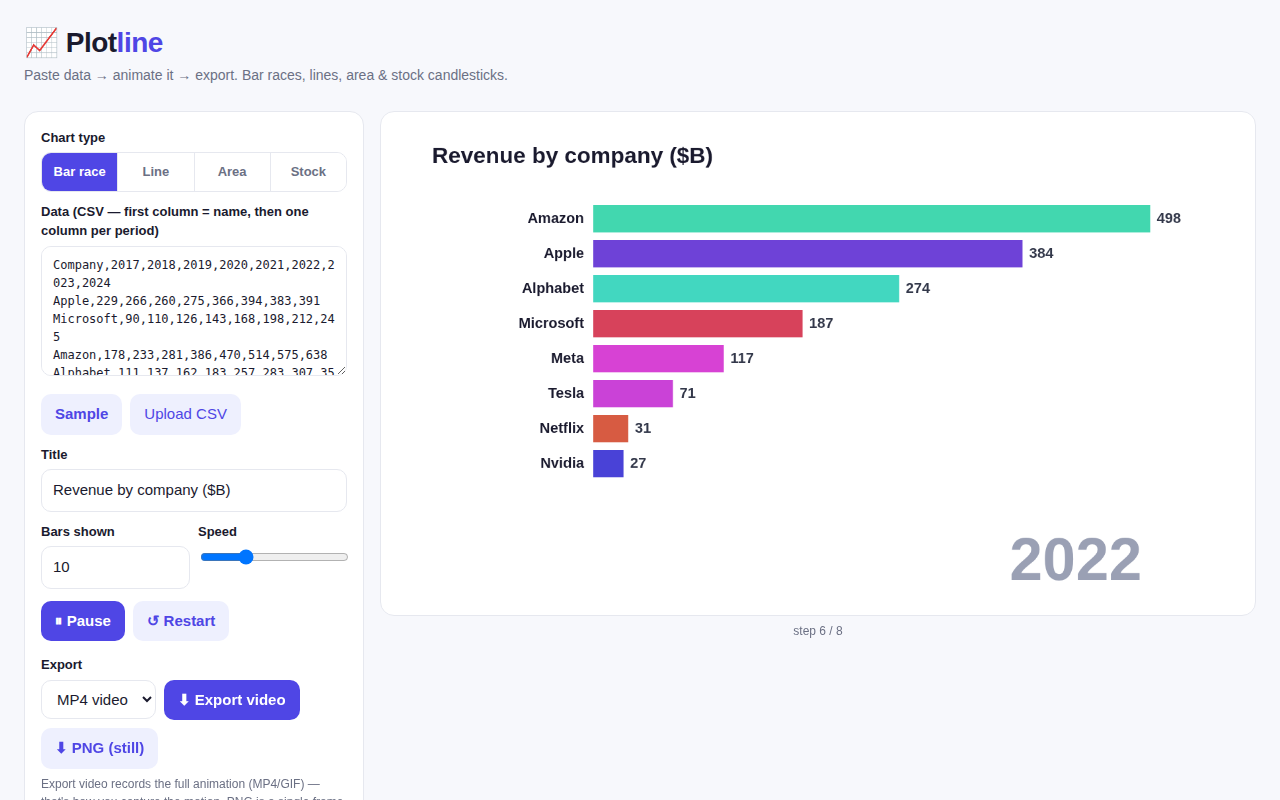Click the Meta value label 117

coord(742,358)
